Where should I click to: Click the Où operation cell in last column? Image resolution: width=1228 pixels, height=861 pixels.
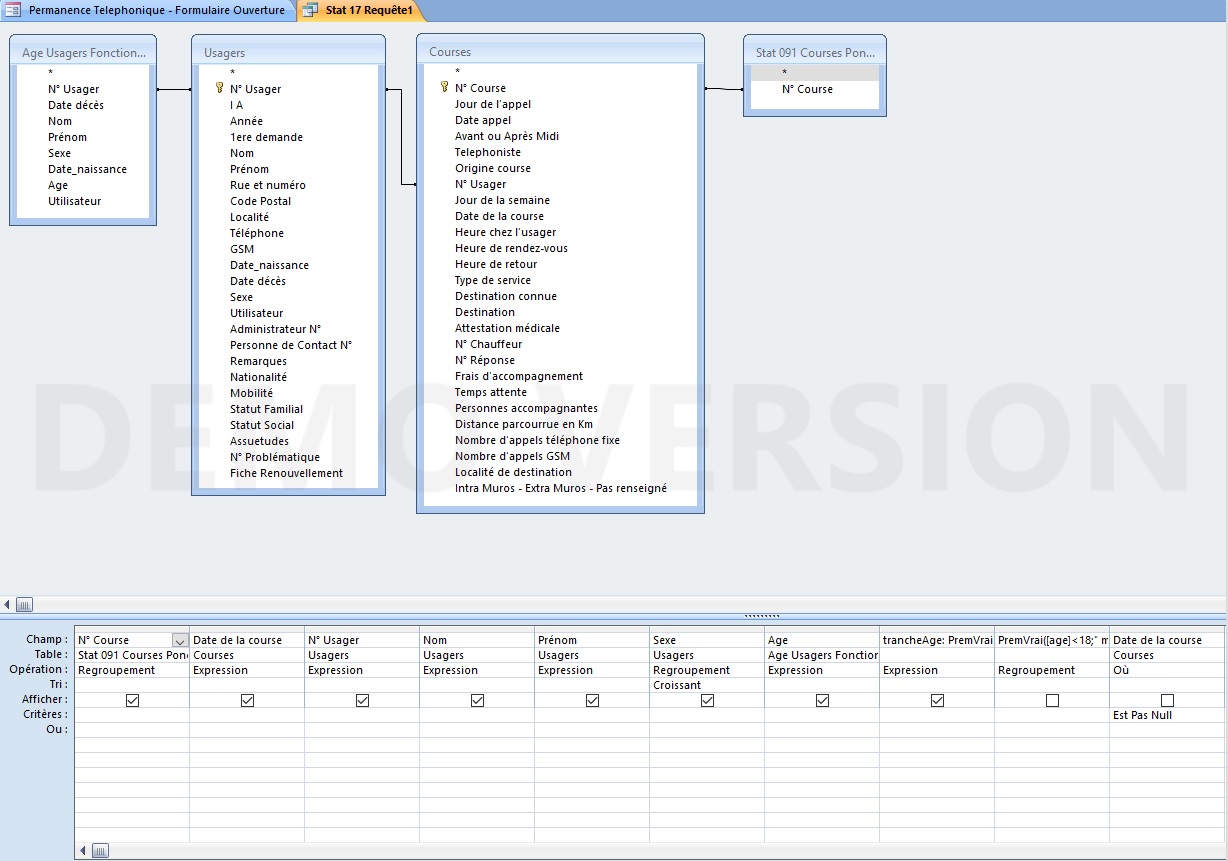point(1167,670)
